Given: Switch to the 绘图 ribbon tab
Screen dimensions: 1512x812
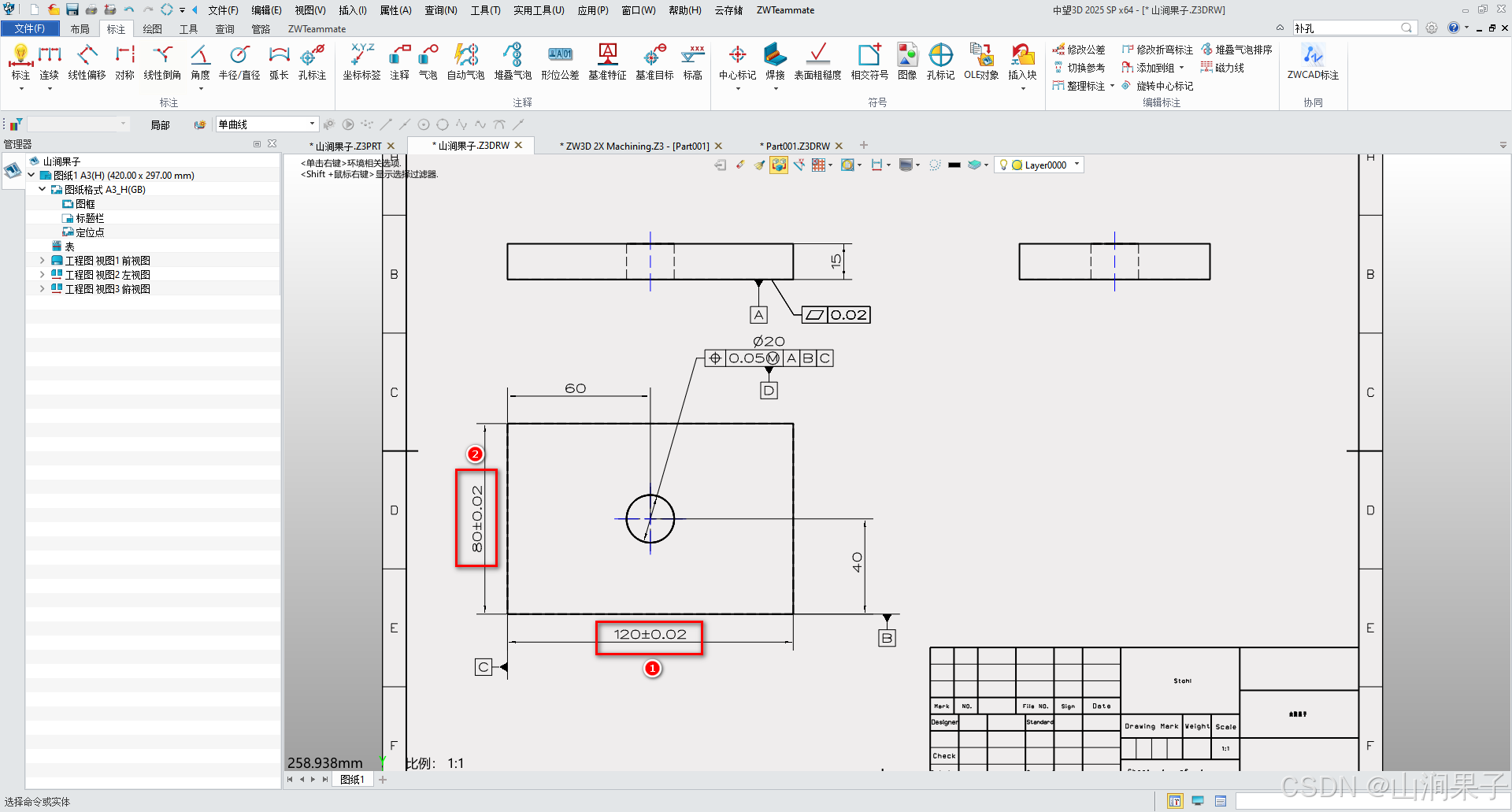Looking at the screenshot, I should click(153, 29).
